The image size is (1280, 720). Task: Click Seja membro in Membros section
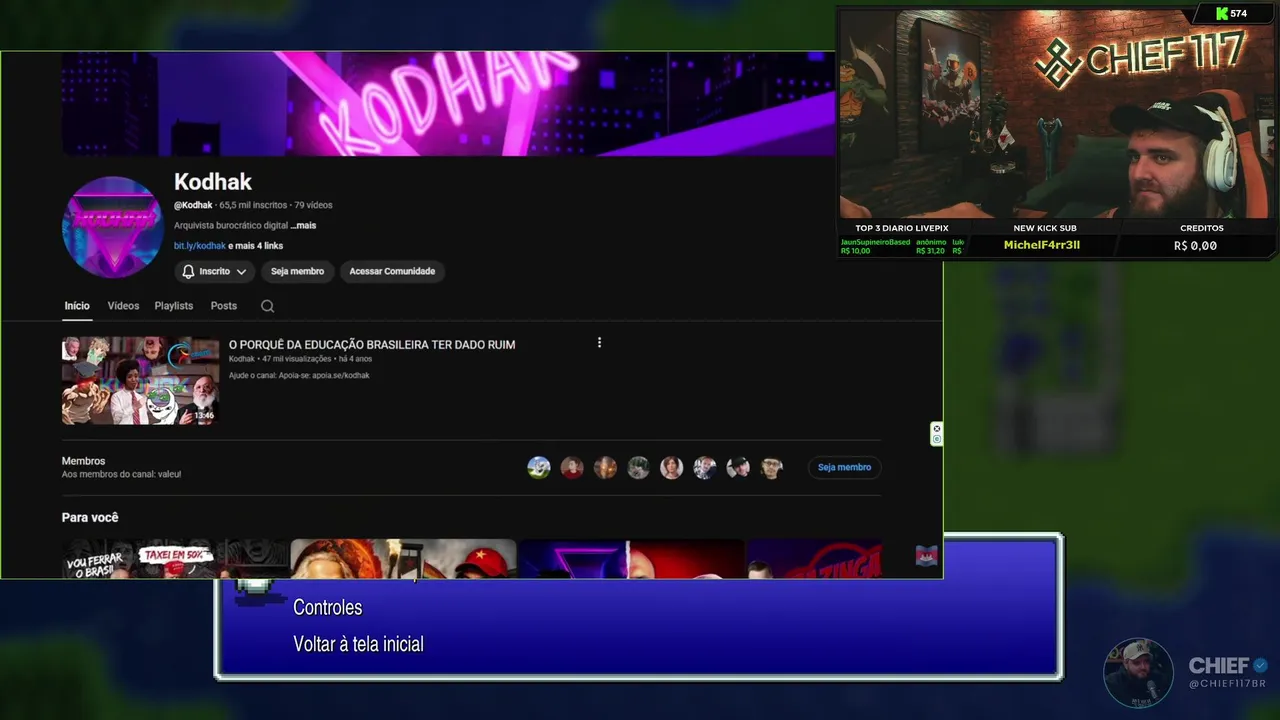pyautogui.click(x=844, y=467)
